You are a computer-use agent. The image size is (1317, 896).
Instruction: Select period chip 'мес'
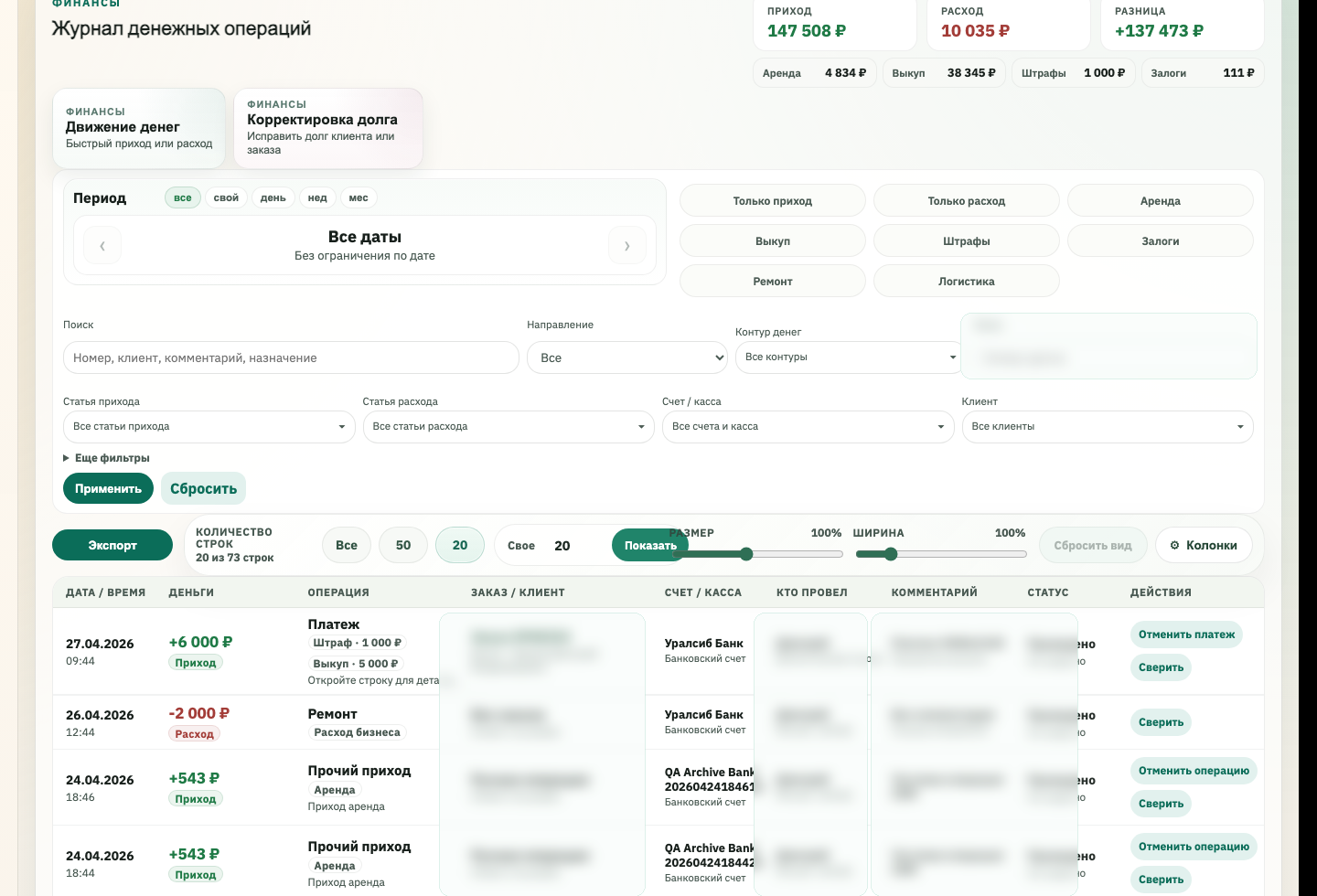point(359,197)
